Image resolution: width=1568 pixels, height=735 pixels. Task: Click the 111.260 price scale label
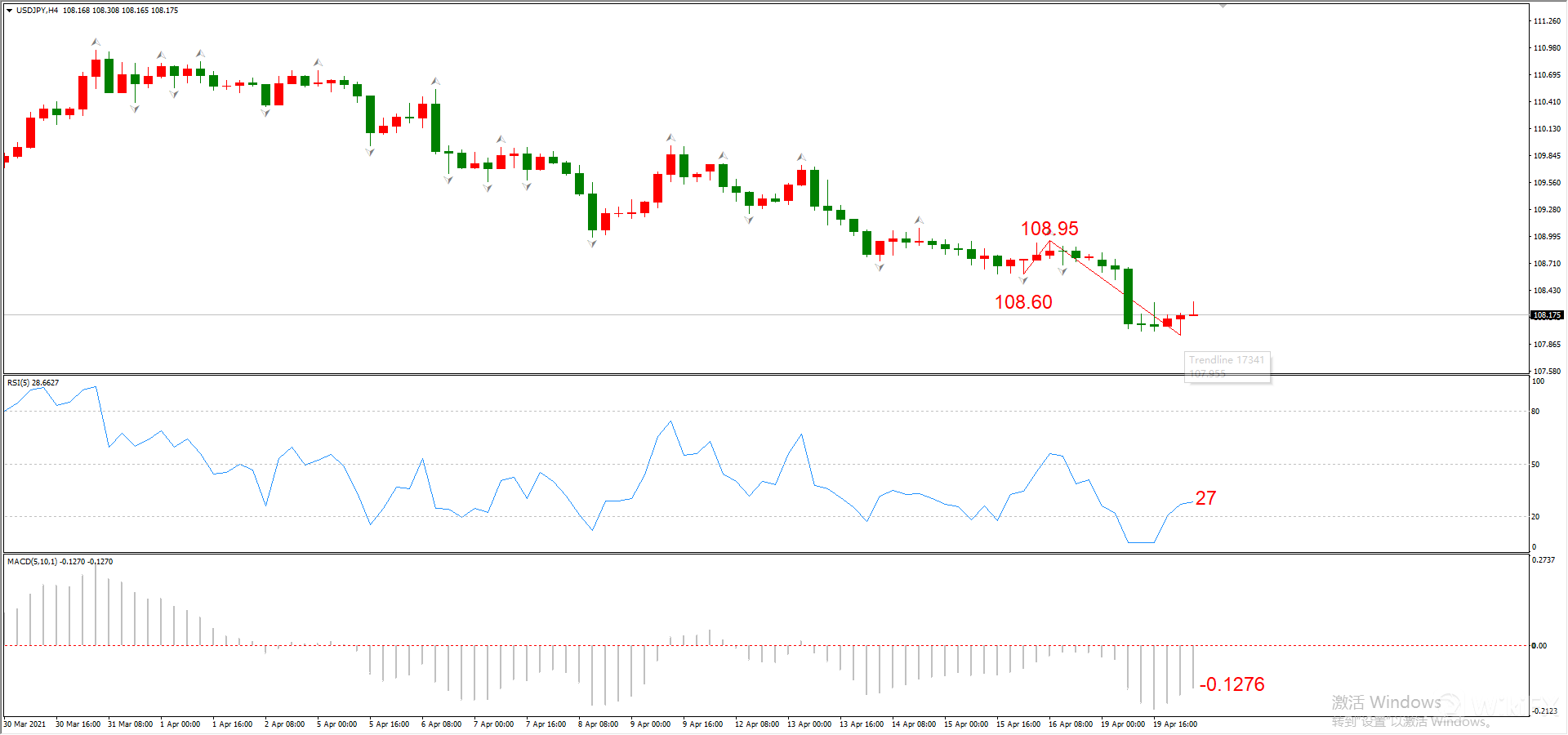pyautogui.click(x=1546, y=21)
